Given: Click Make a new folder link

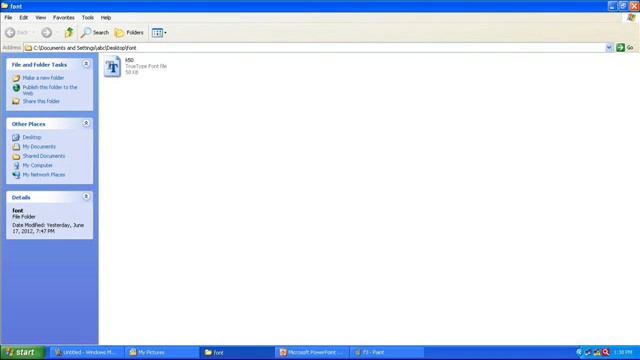Looking at the screenshot, I should click(43, 78).
